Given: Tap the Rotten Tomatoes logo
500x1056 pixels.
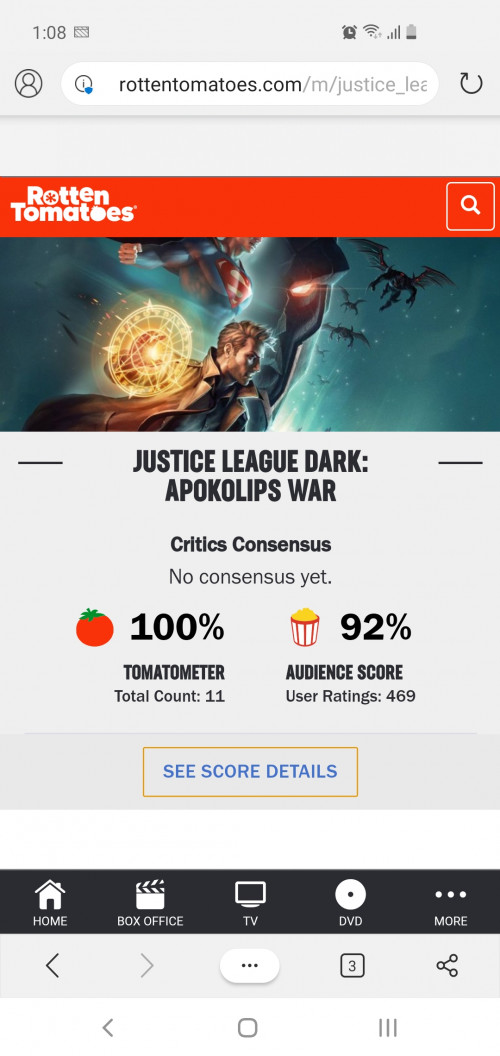Looking at the screenshot, I should [73, 205].
